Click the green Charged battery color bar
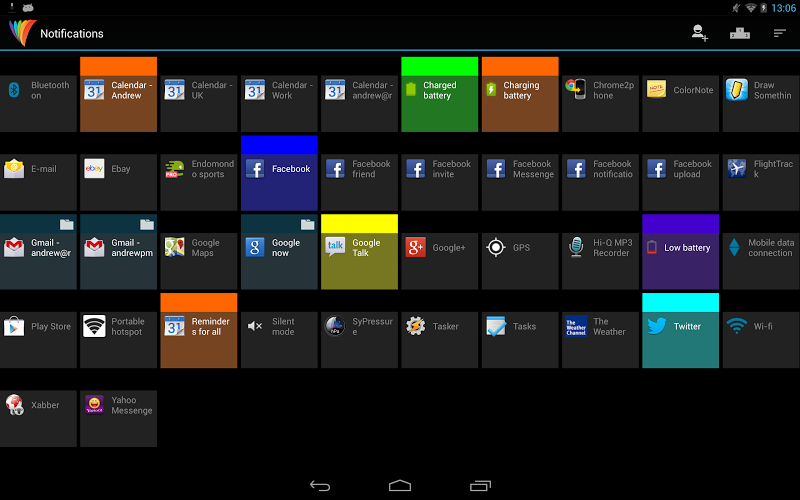Image resolution: width=800 pixels, height=500 pixels. click(x=440, y=66)
